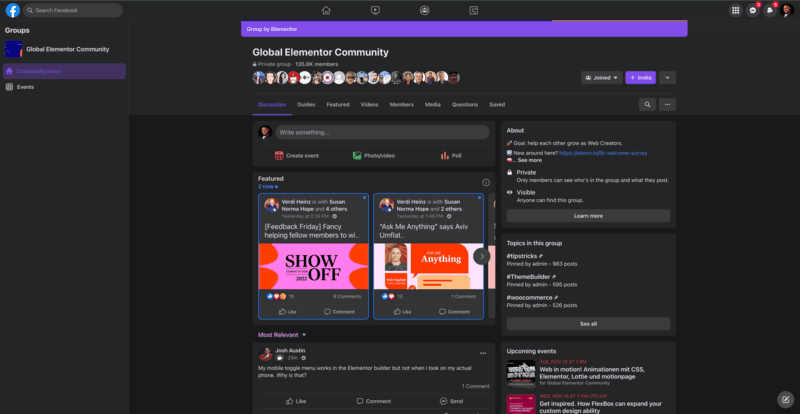The image size is (800, 414).
Task: Open the Joined dropdown button
Action: (602, 78)
